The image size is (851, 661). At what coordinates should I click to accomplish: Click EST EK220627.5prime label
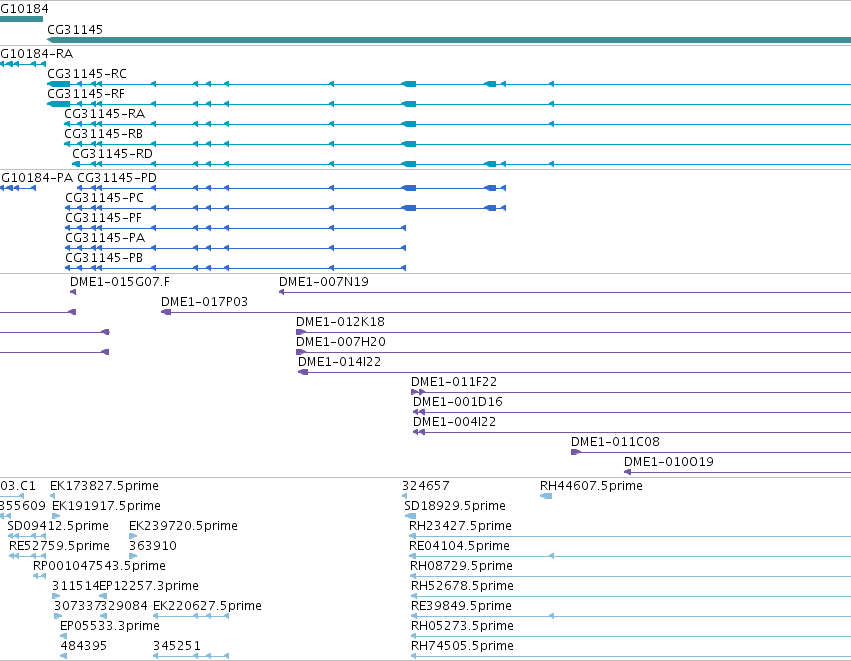(207, 606)
